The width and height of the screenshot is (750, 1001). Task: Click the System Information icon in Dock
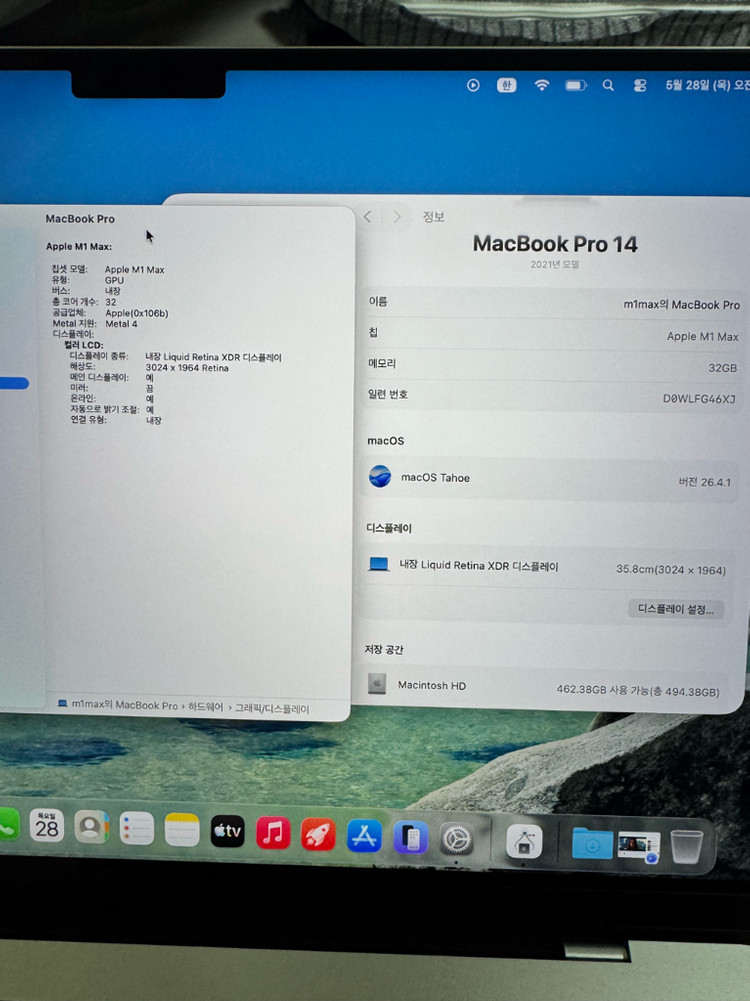point(524,841)
